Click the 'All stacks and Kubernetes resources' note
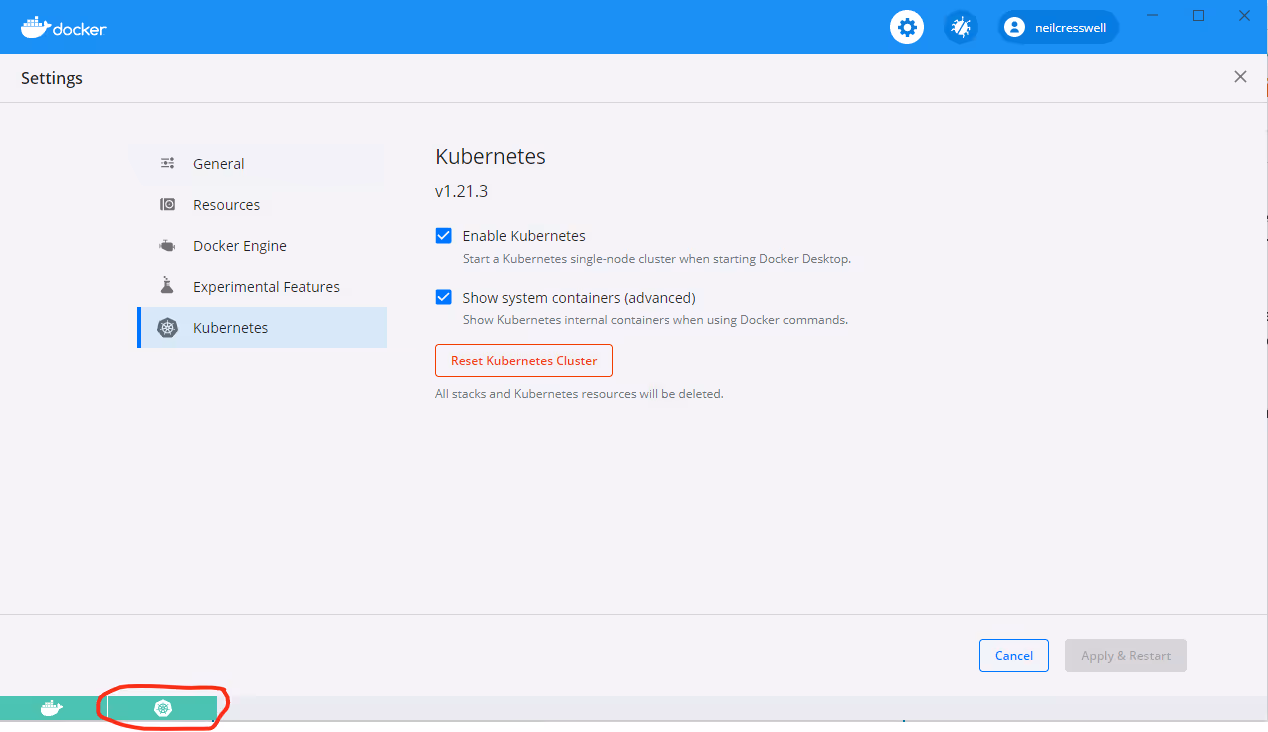This screenshot has height=732, width=1268. 579,394
